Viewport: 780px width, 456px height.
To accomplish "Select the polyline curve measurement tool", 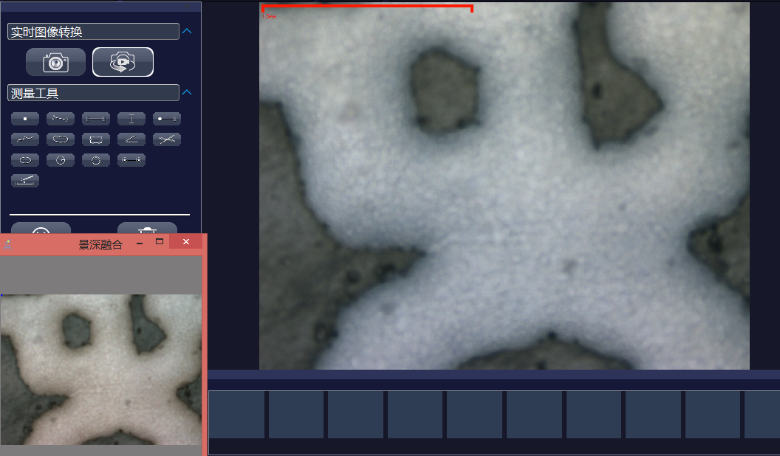I will tap(25, 139).
